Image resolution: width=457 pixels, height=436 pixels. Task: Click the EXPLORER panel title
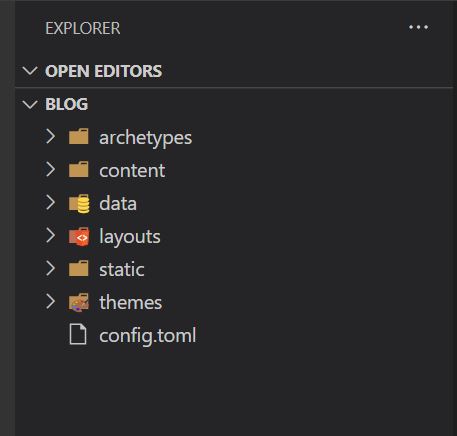(83, 28)
